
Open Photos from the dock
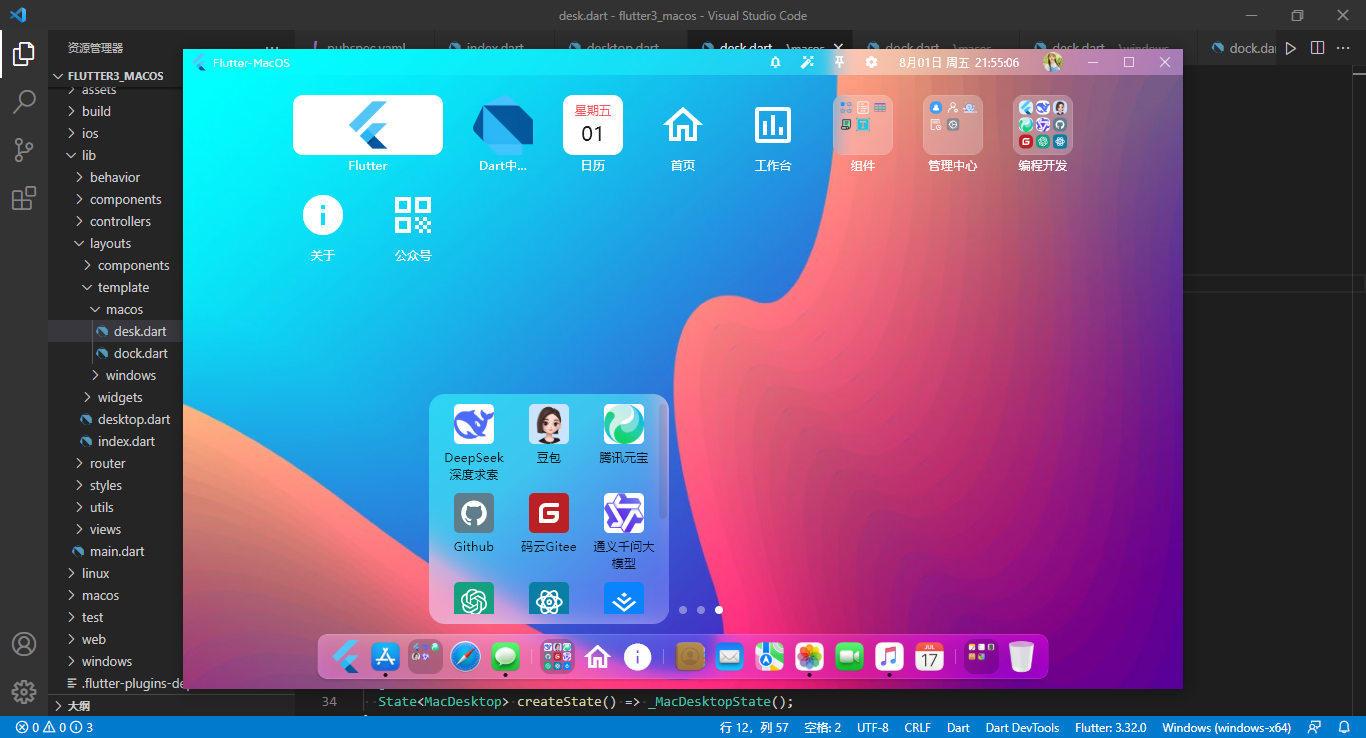810,656
